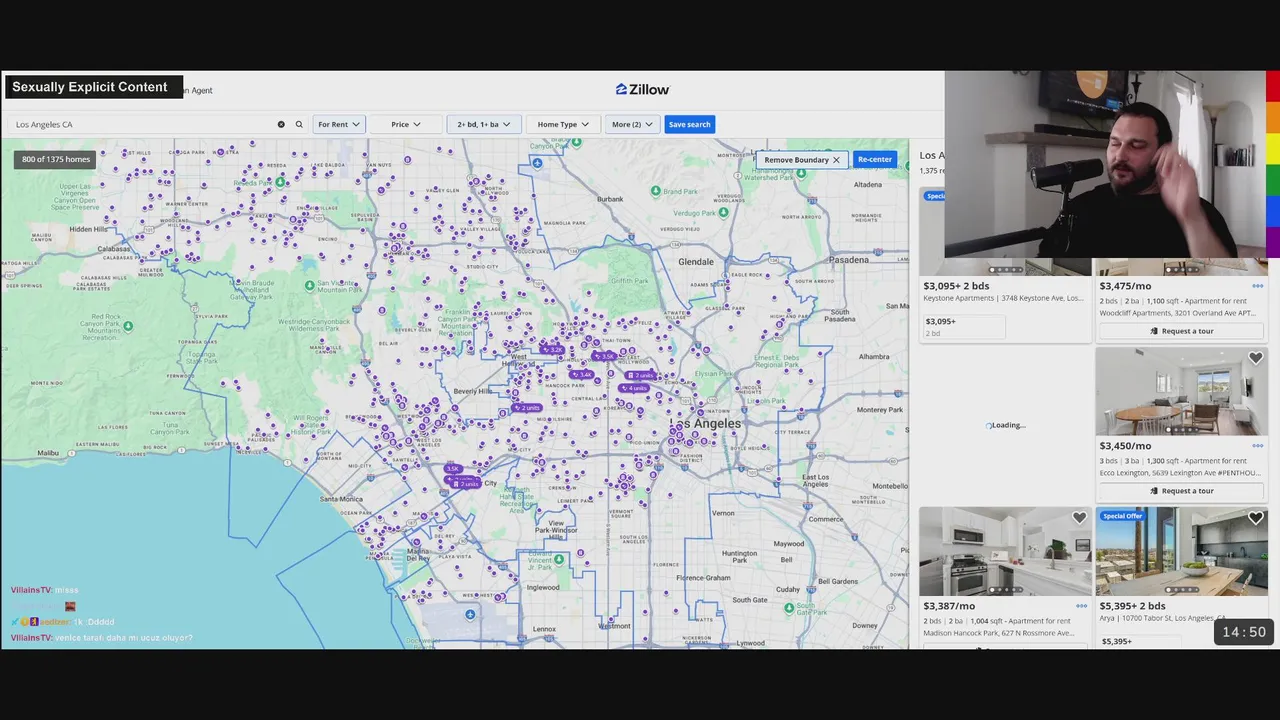This screenshot has width=1280, height=720.
Task: Click the Glendale label on map
Action: coord(696,261)
